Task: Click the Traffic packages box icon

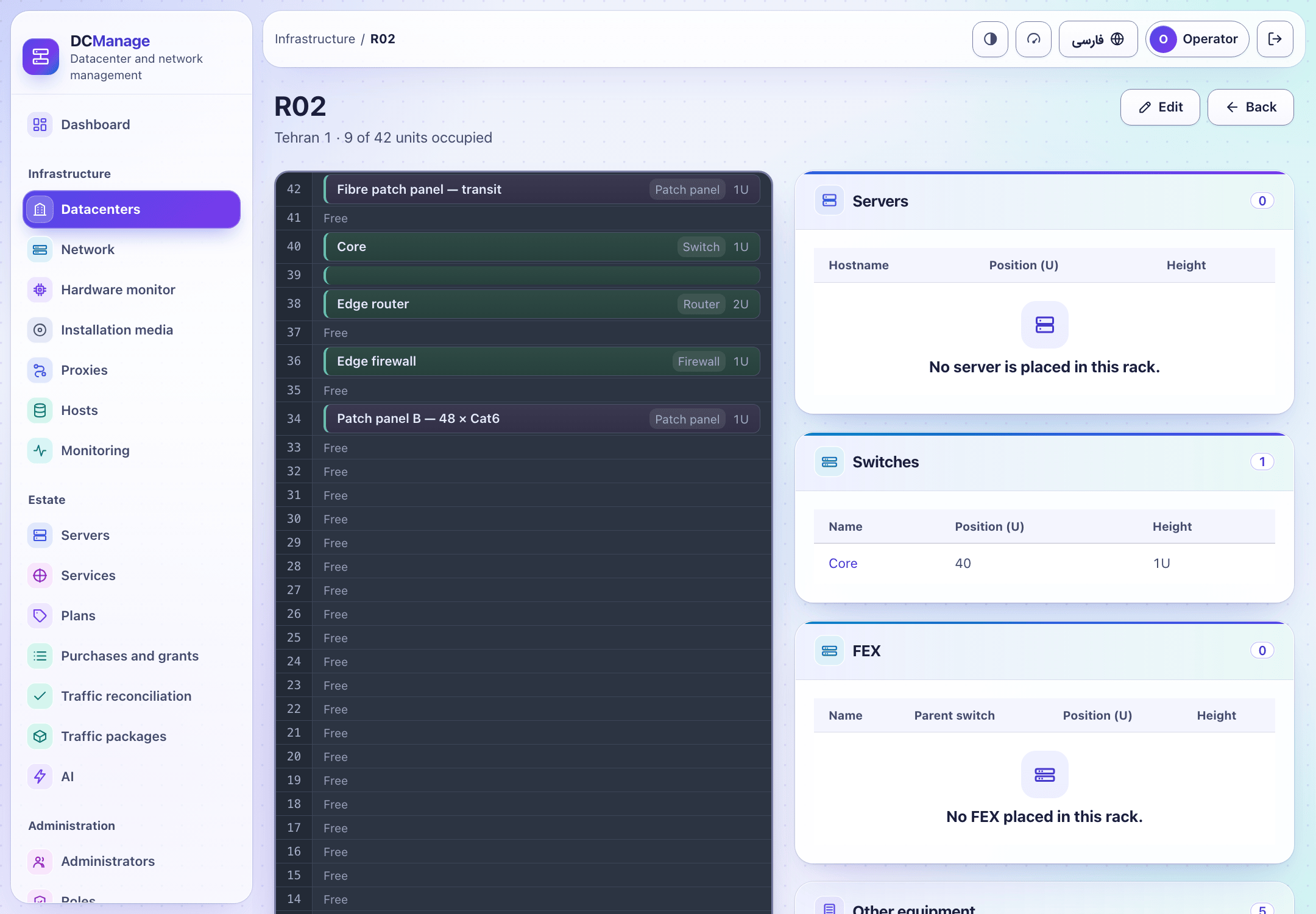Action: click(40, 736)
